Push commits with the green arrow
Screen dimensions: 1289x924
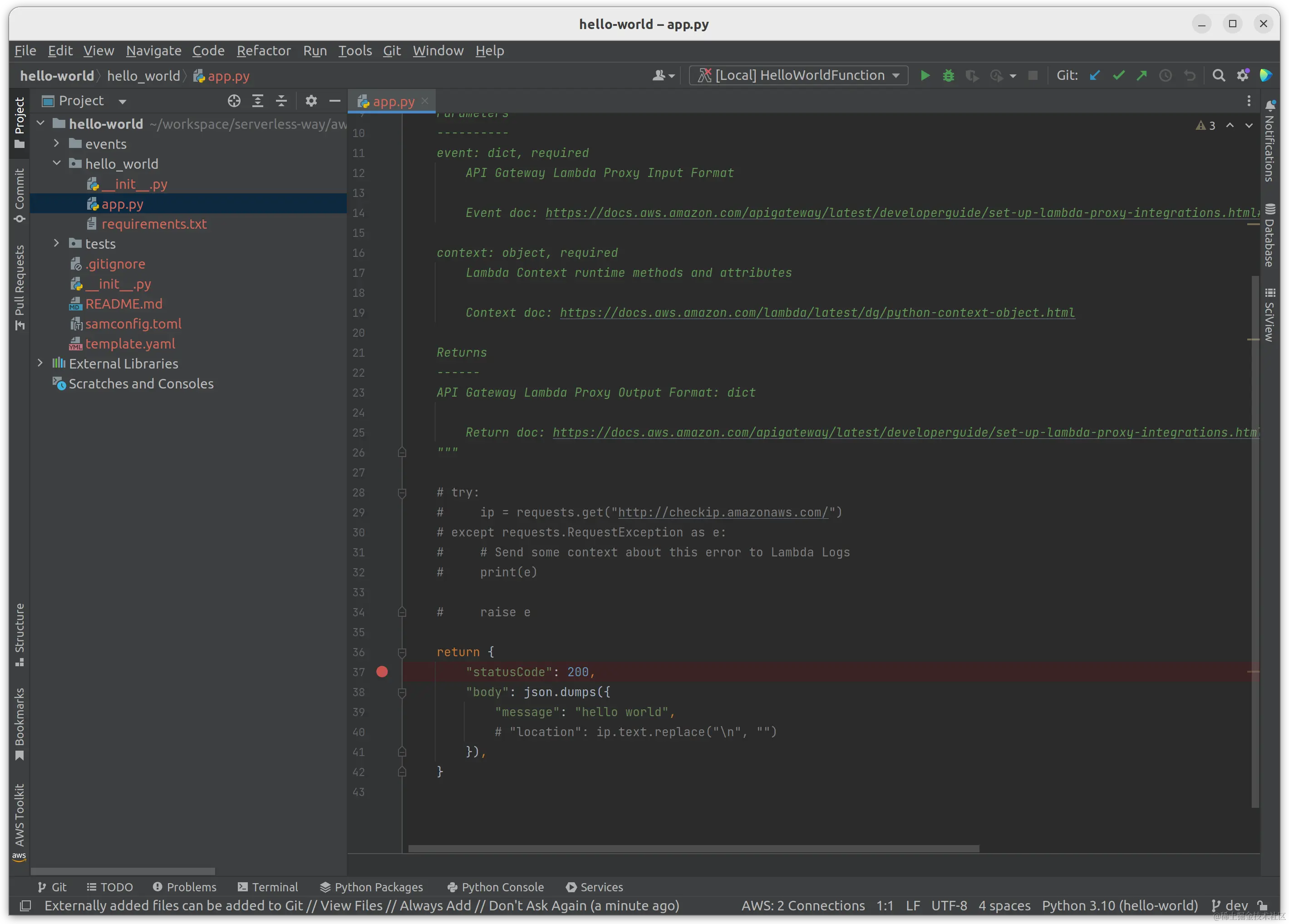coord(1142,76)
